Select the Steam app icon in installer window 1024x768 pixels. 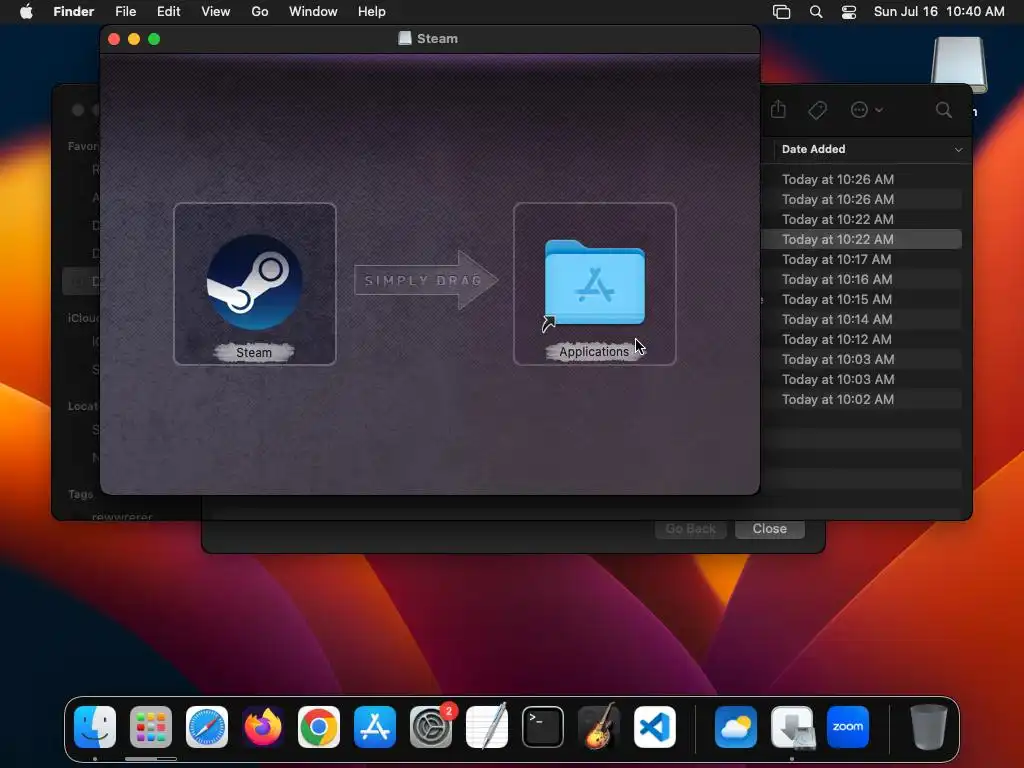pos(255,282)
